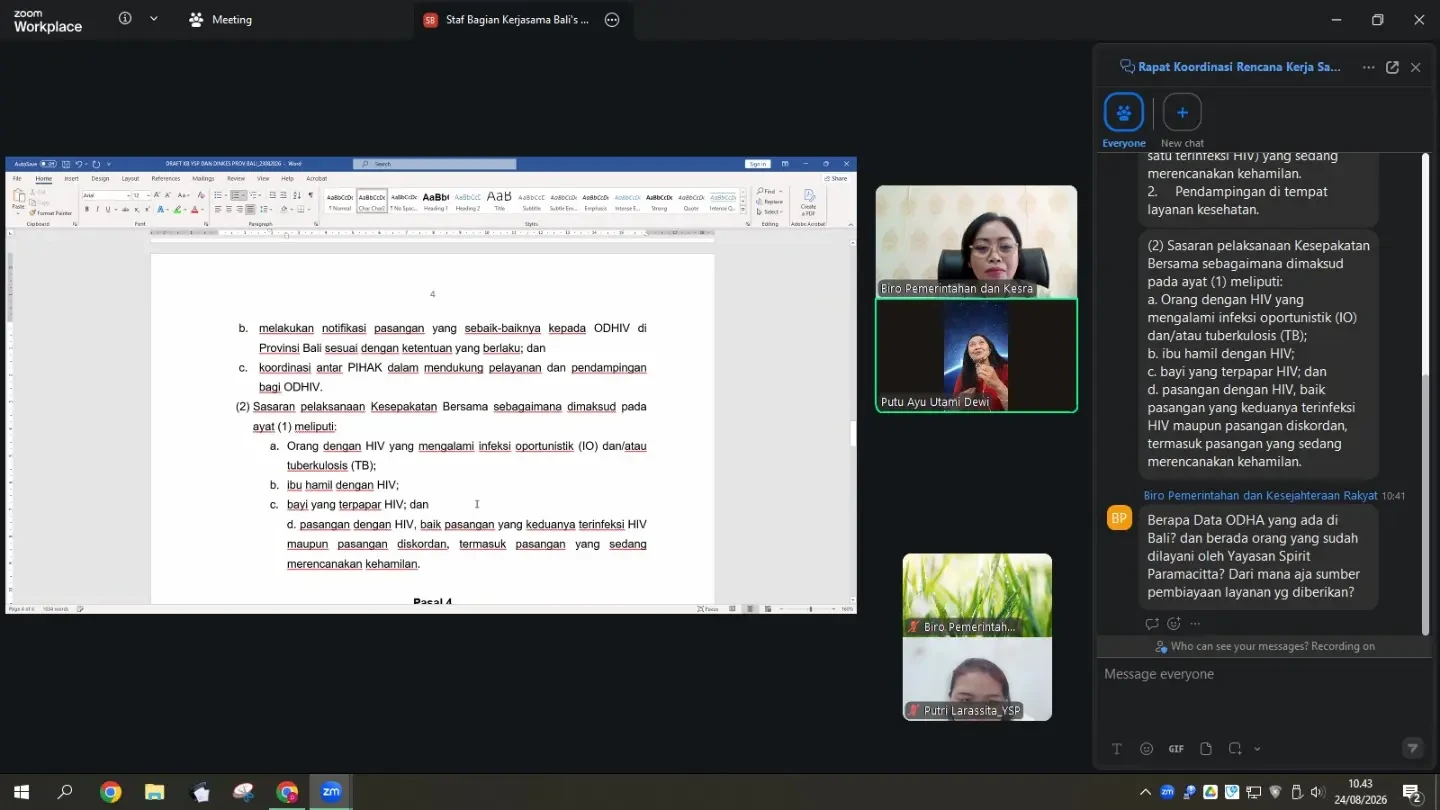Viewport: 1440px width, 810px height.
Task: Expand the chevron next to meeting info icon
Action: [x=153, y=19]
